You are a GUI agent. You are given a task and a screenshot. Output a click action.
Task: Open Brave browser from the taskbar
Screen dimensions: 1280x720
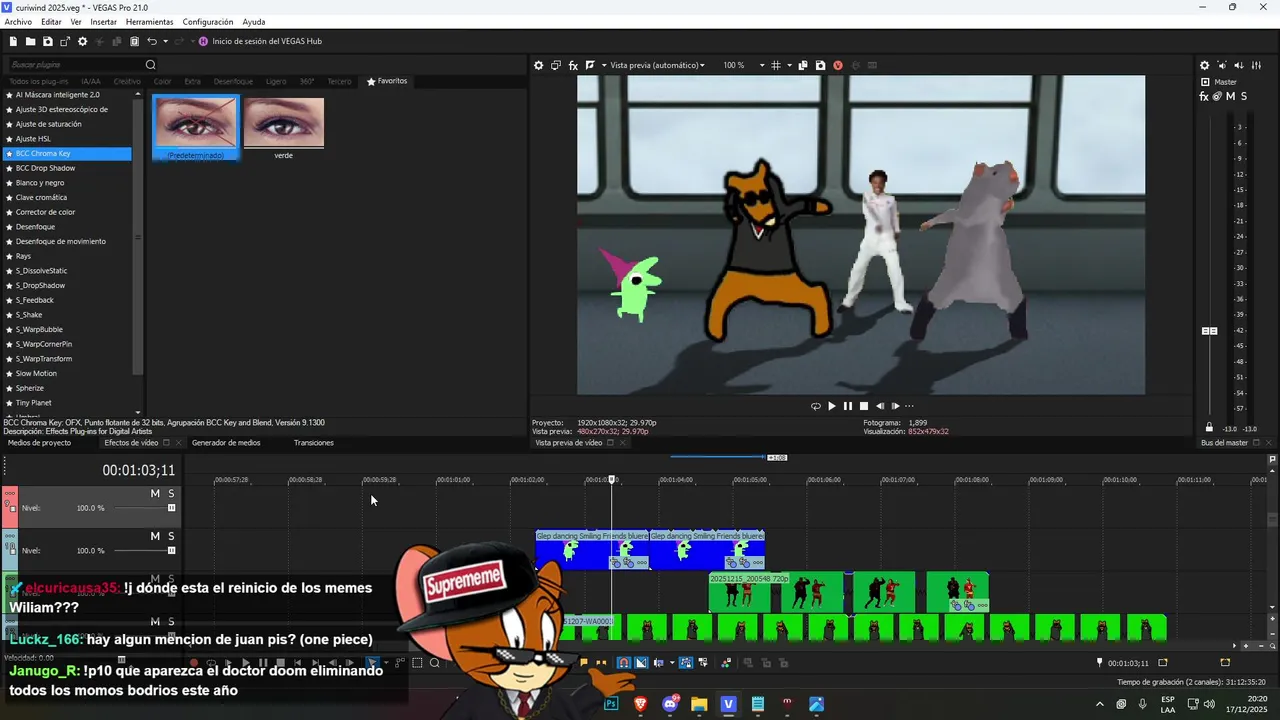click(641, 704)
